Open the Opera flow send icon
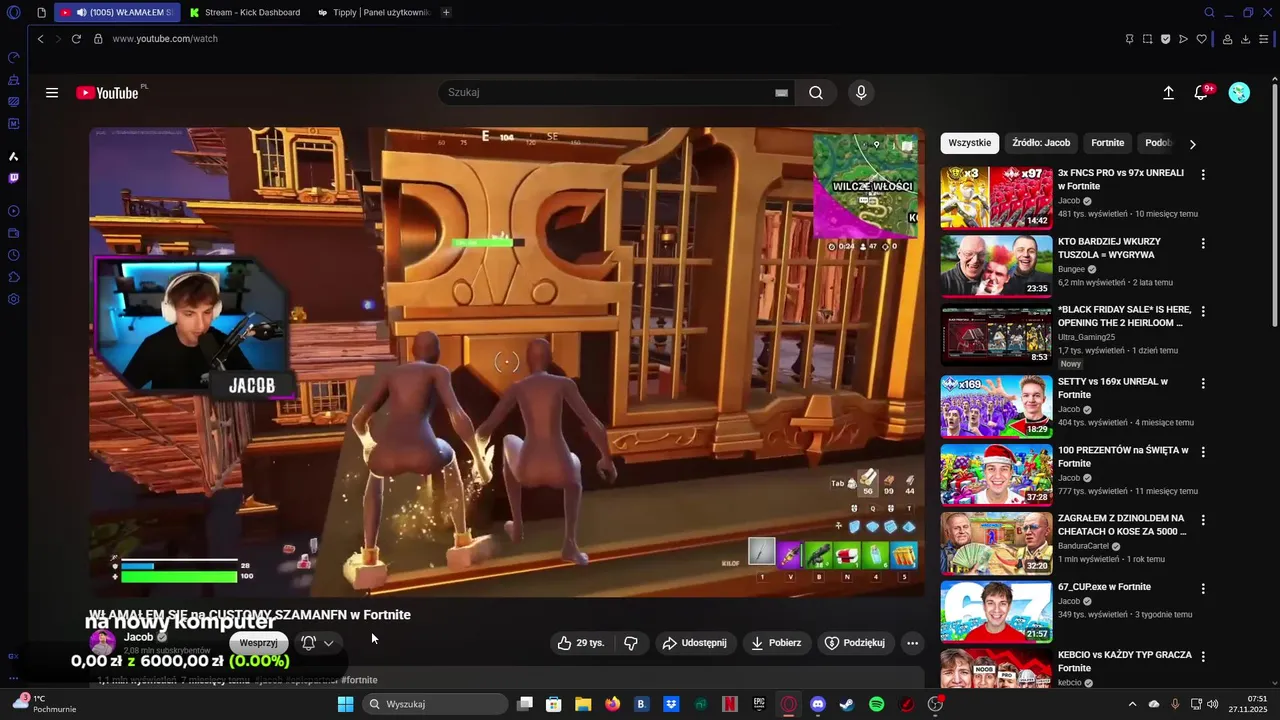 (x=1183, y=39)
